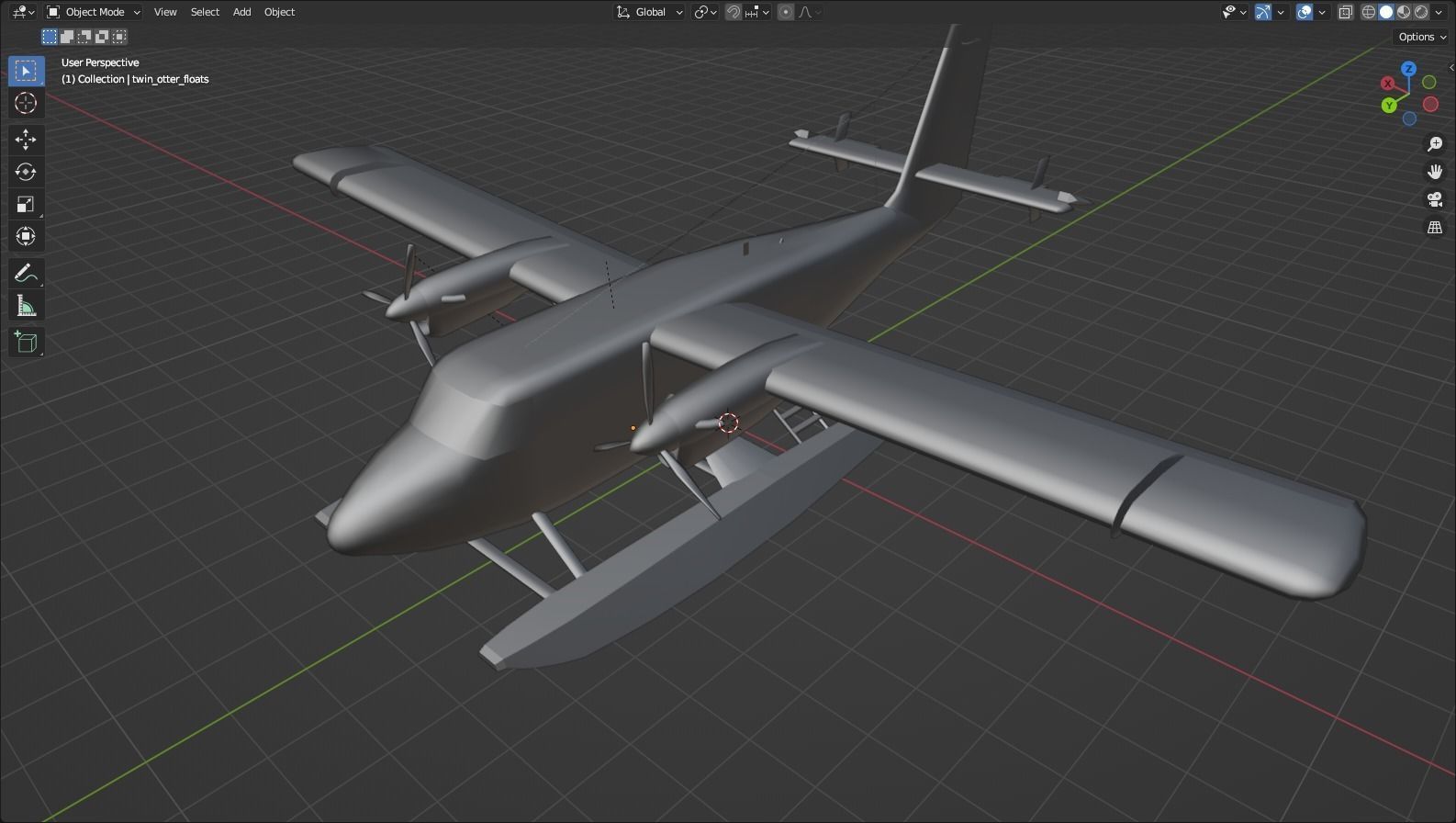
Task: Click the red X axis gizmo ball
Action: 1388,84
